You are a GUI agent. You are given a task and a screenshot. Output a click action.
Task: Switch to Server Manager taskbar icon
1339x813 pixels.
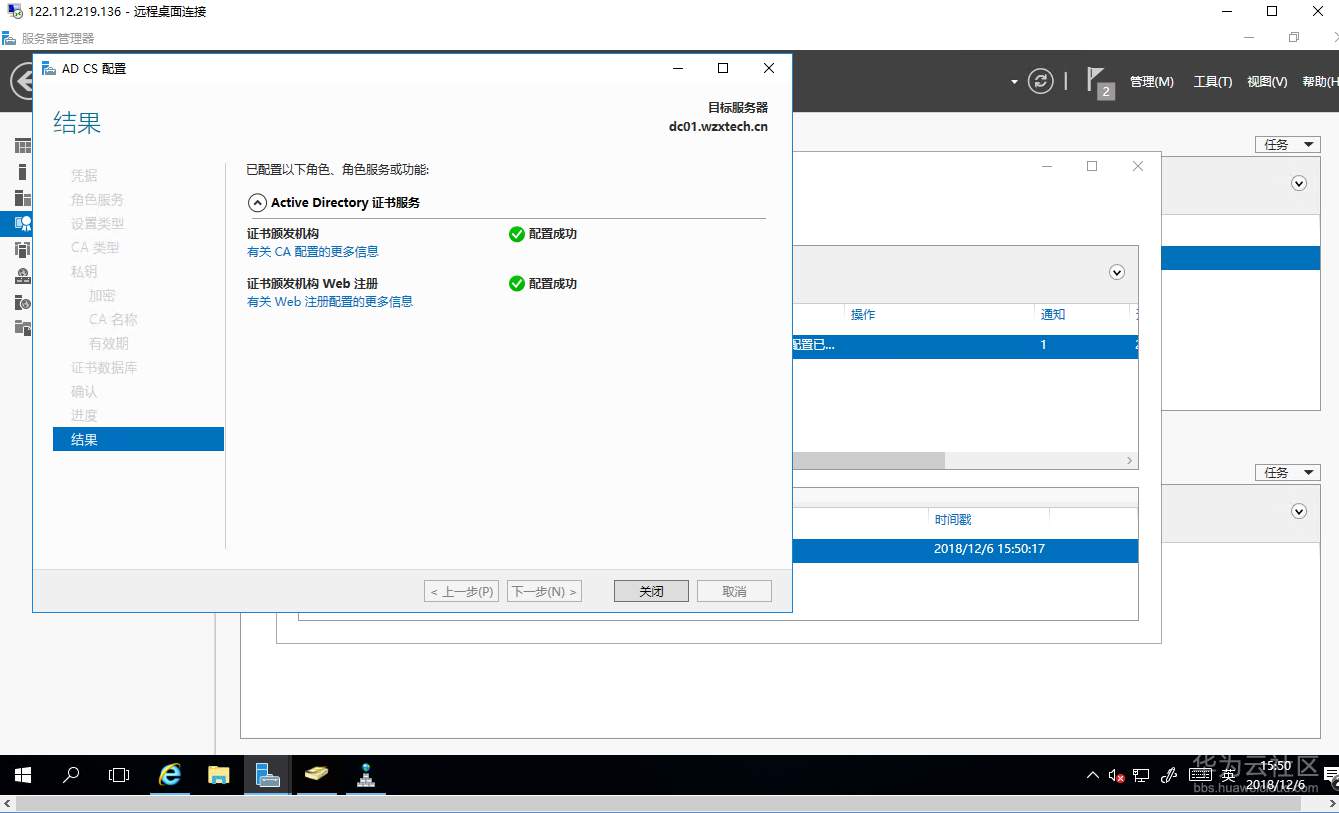(267, 775)
